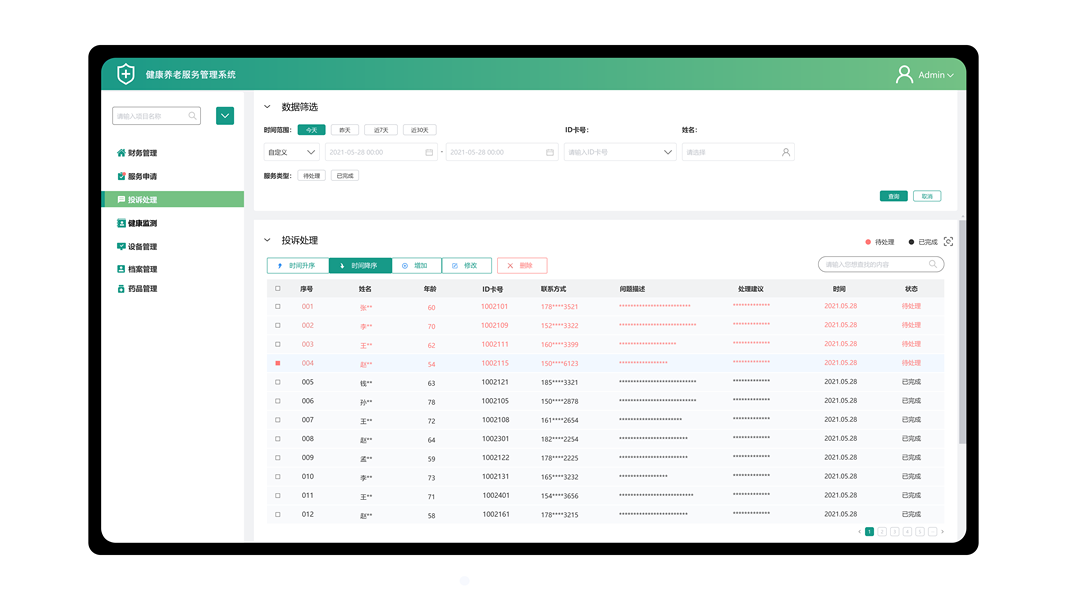1067x600 pixels.
Task: Click the 投诉处理 chat bubble icon
Action: [x=121, y=199]
